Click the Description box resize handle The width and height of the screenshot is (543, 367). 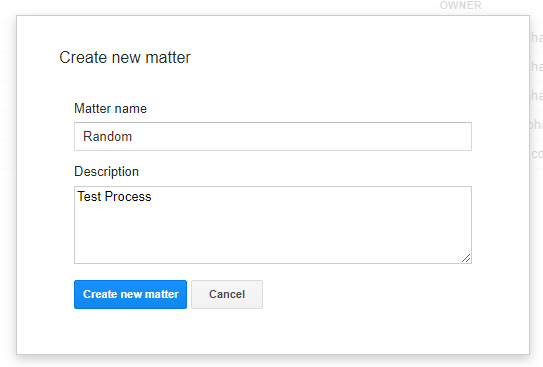pos(466,258)
